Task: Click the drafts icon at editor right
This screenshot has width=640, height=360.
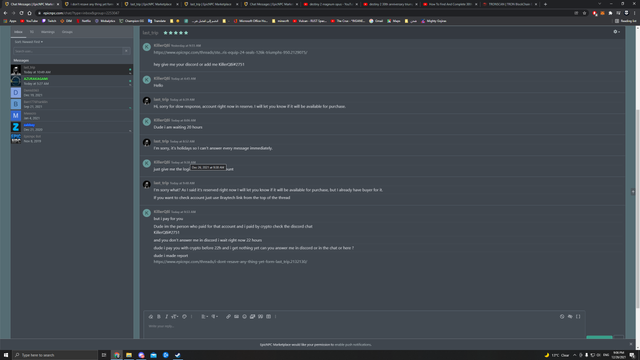Action: click(562, 316)
